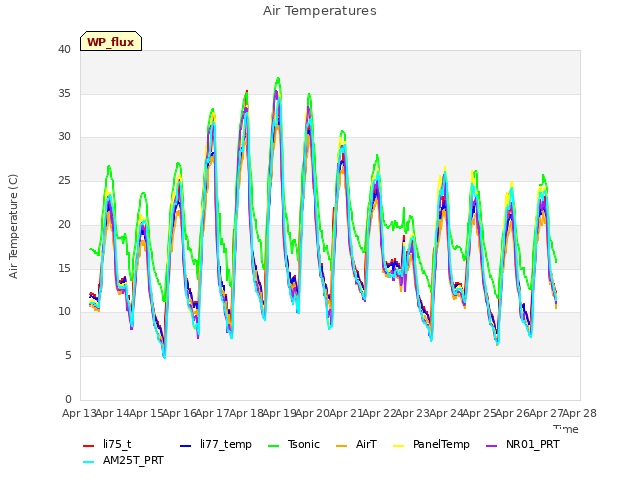Click the WP_flux site label badge
This screenshot has height=480, width=640.
pyautogui.click(x=111, y=41)
